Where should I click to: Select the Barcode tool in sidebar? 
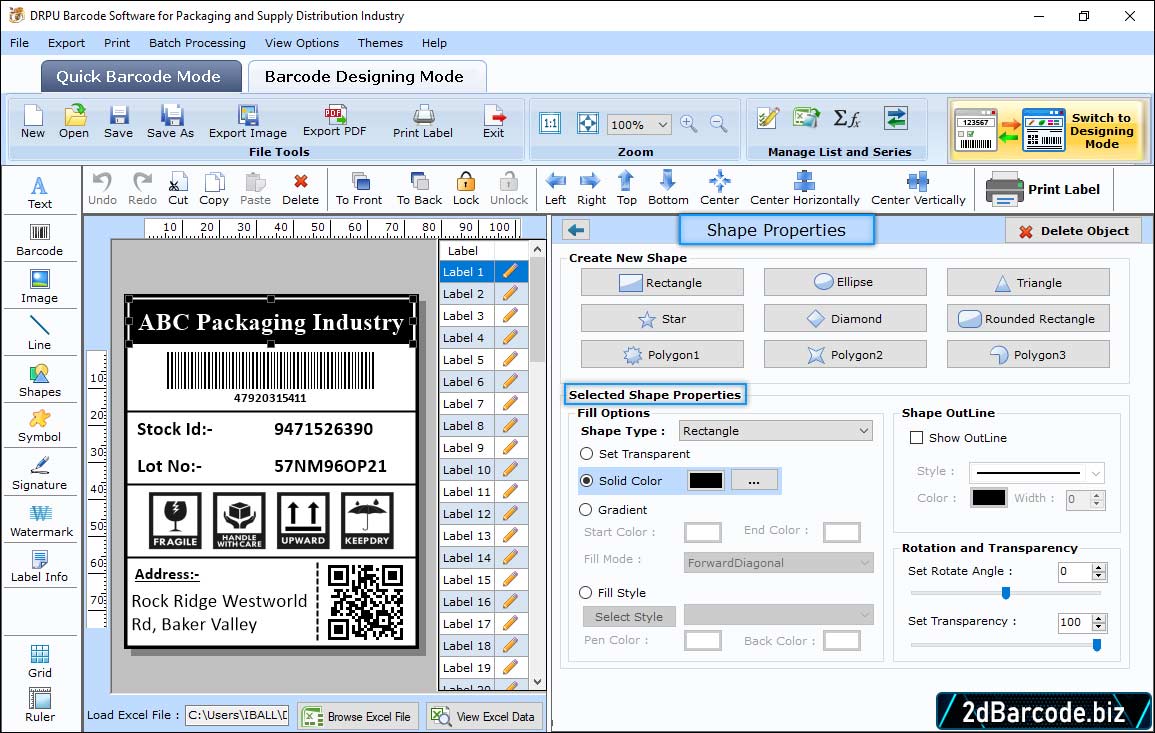click(40, 240)
